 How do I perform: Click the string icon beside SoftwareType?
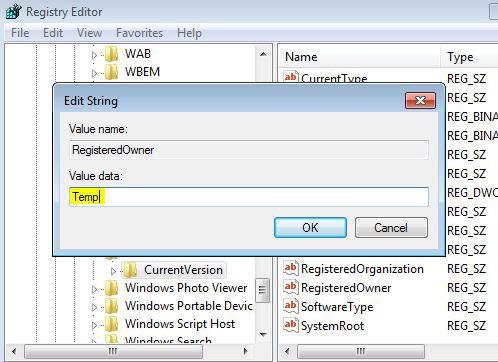pos(291,306)
